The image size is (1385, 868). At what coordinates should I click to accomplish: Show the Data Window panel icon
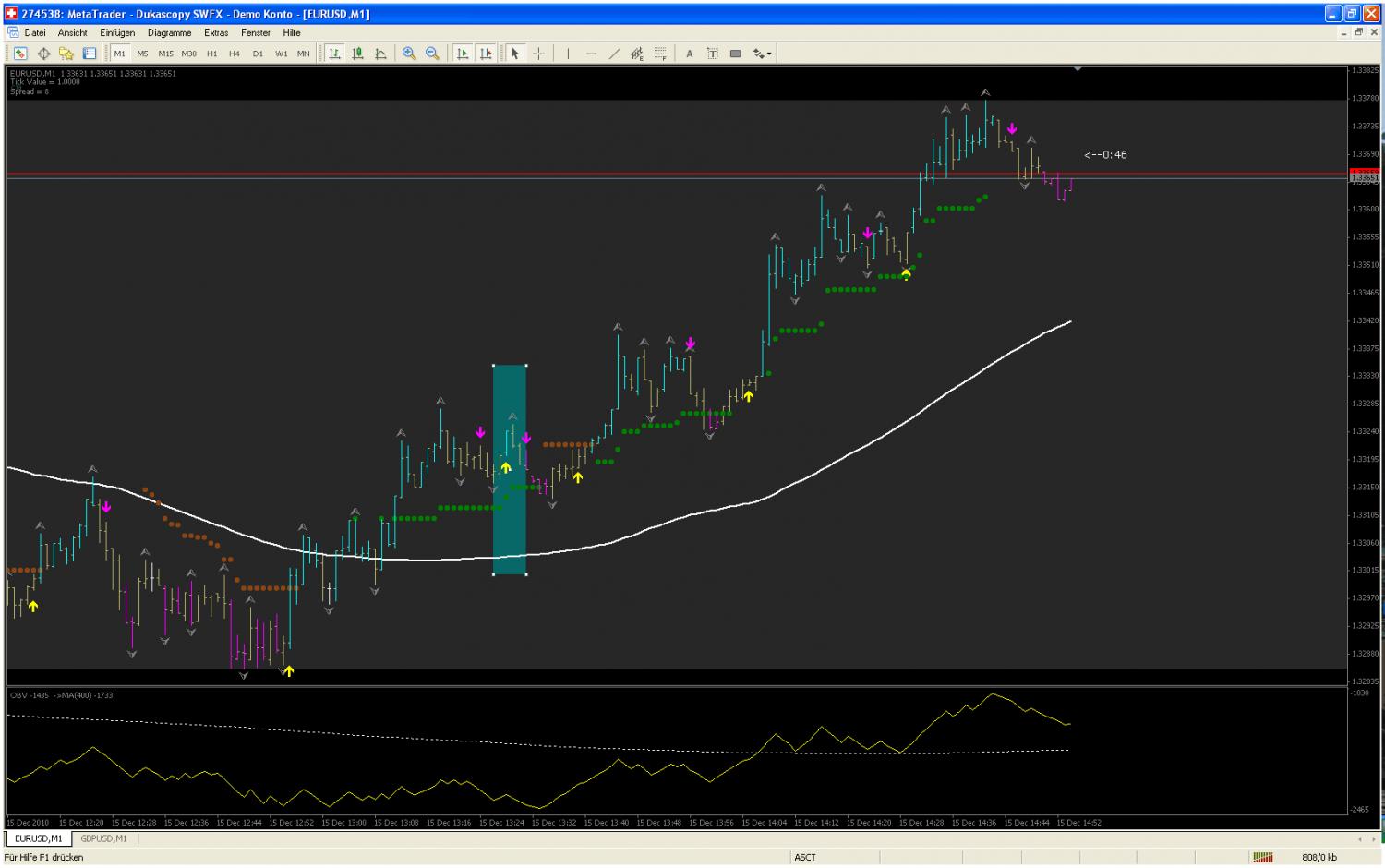tap(90, 54)
